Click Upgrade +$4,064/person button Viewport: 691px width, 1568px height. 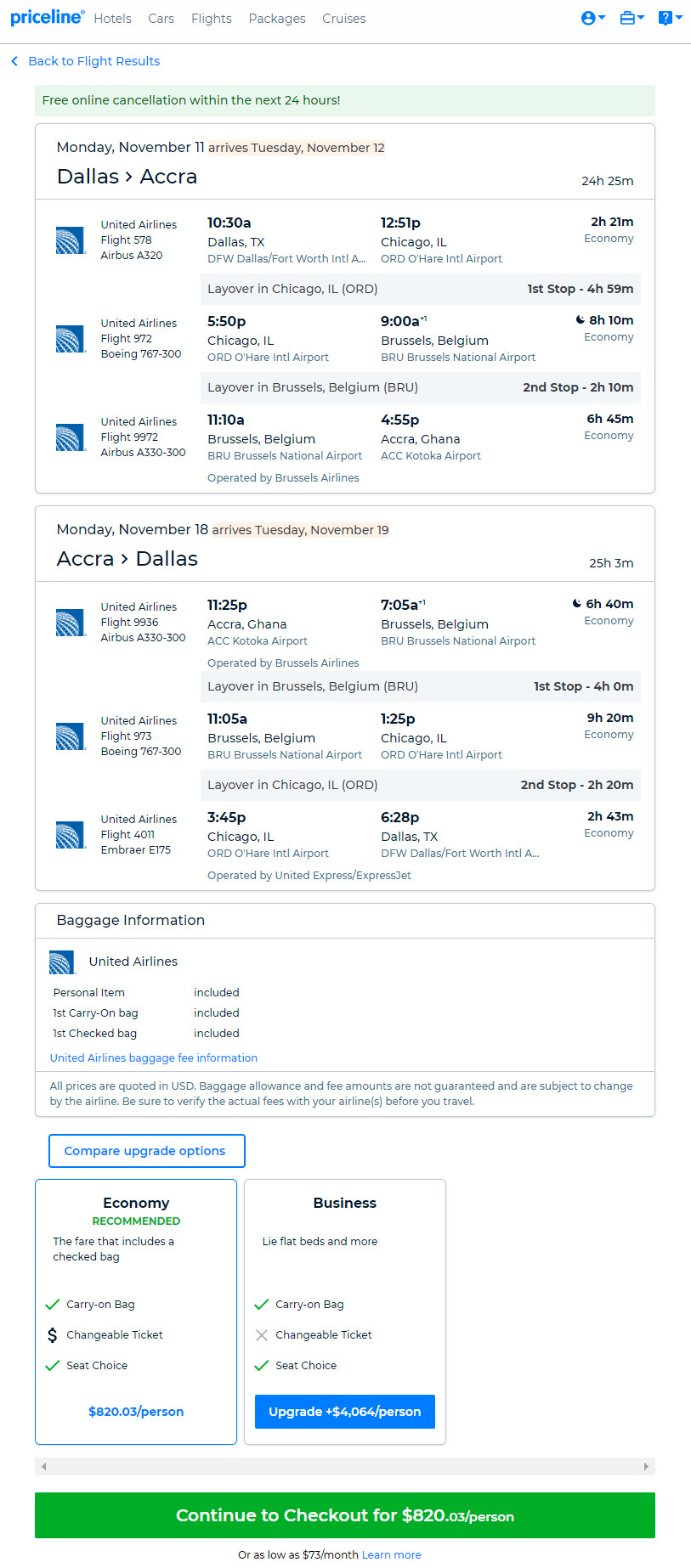pos(345,1412)
